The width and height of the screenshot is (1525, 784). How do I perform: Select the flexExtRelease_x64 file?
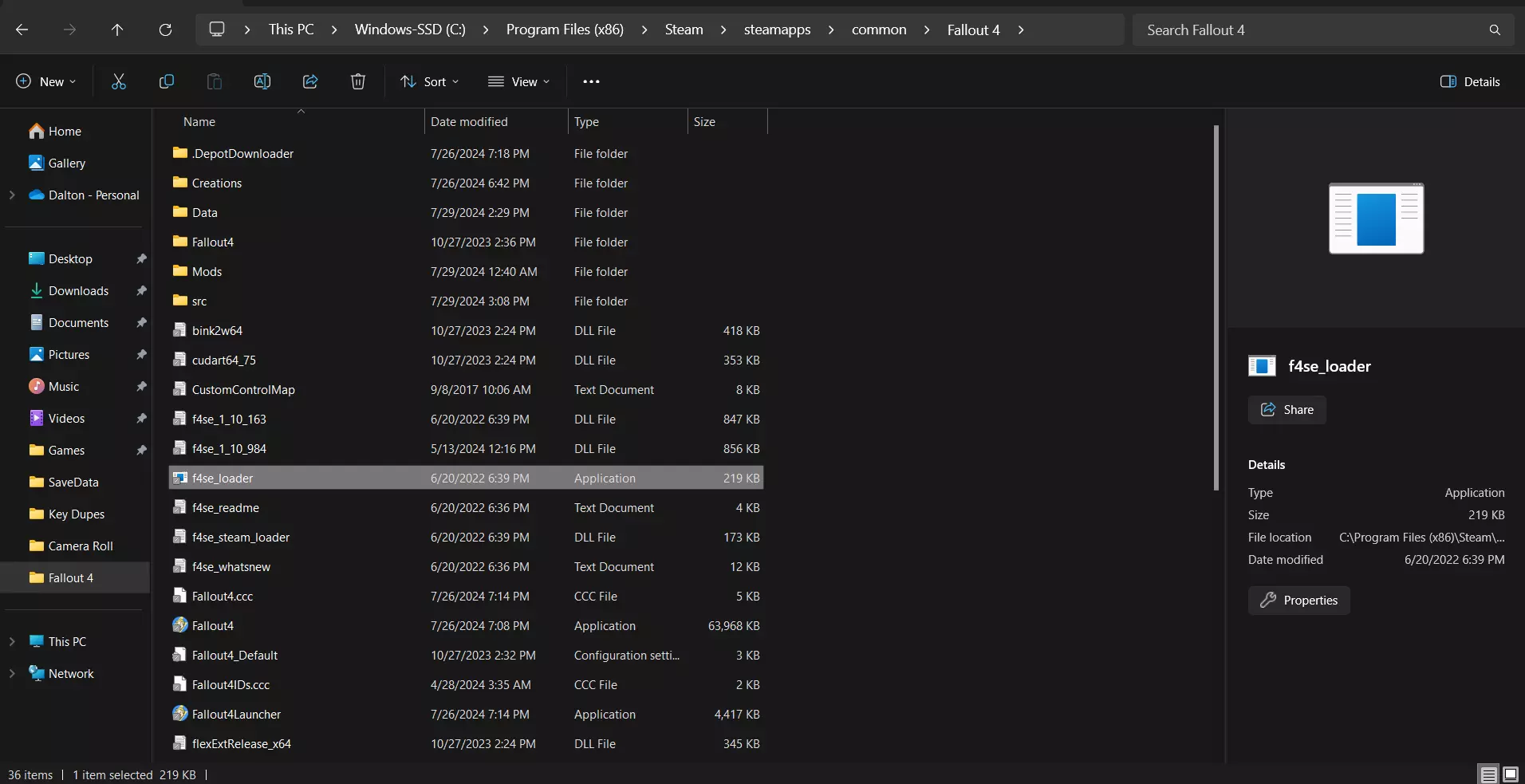pos(466,743)
